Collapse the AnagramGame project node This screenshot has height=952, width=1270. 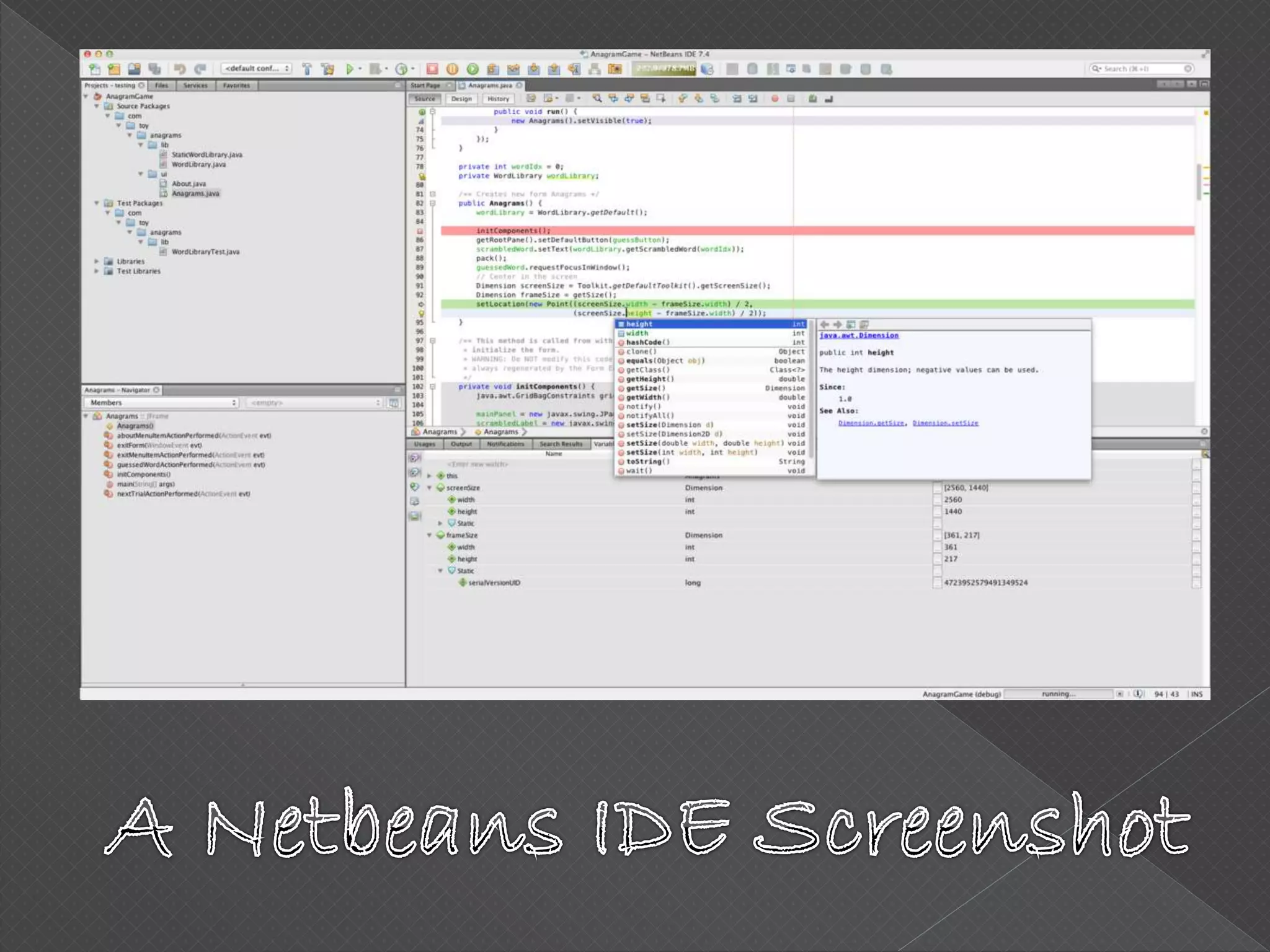(86, 97)
